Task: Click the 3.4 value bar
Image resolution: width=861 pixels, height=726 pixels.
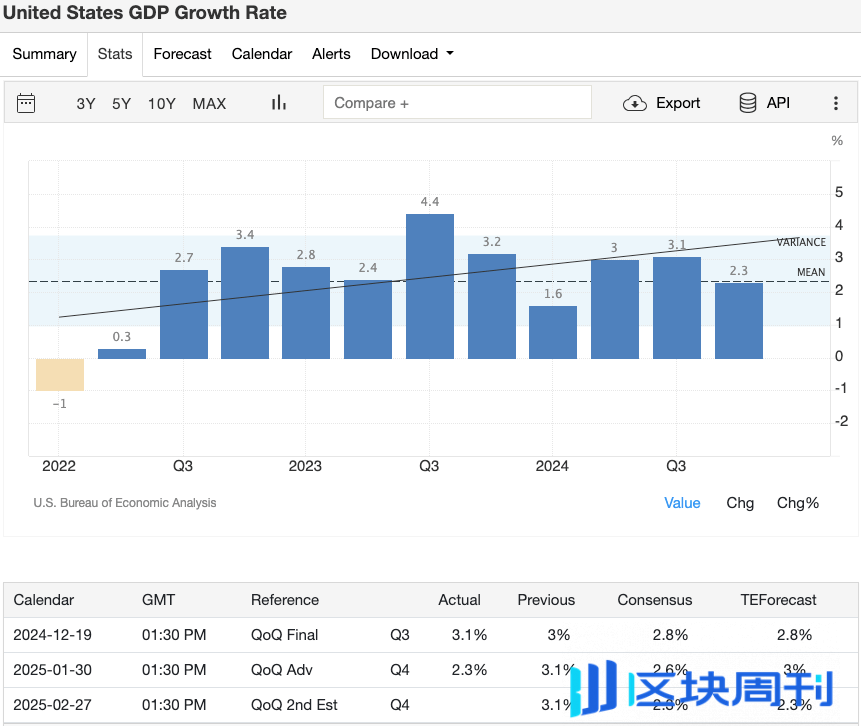Action: pyautogui.click(x=245, y=303)
